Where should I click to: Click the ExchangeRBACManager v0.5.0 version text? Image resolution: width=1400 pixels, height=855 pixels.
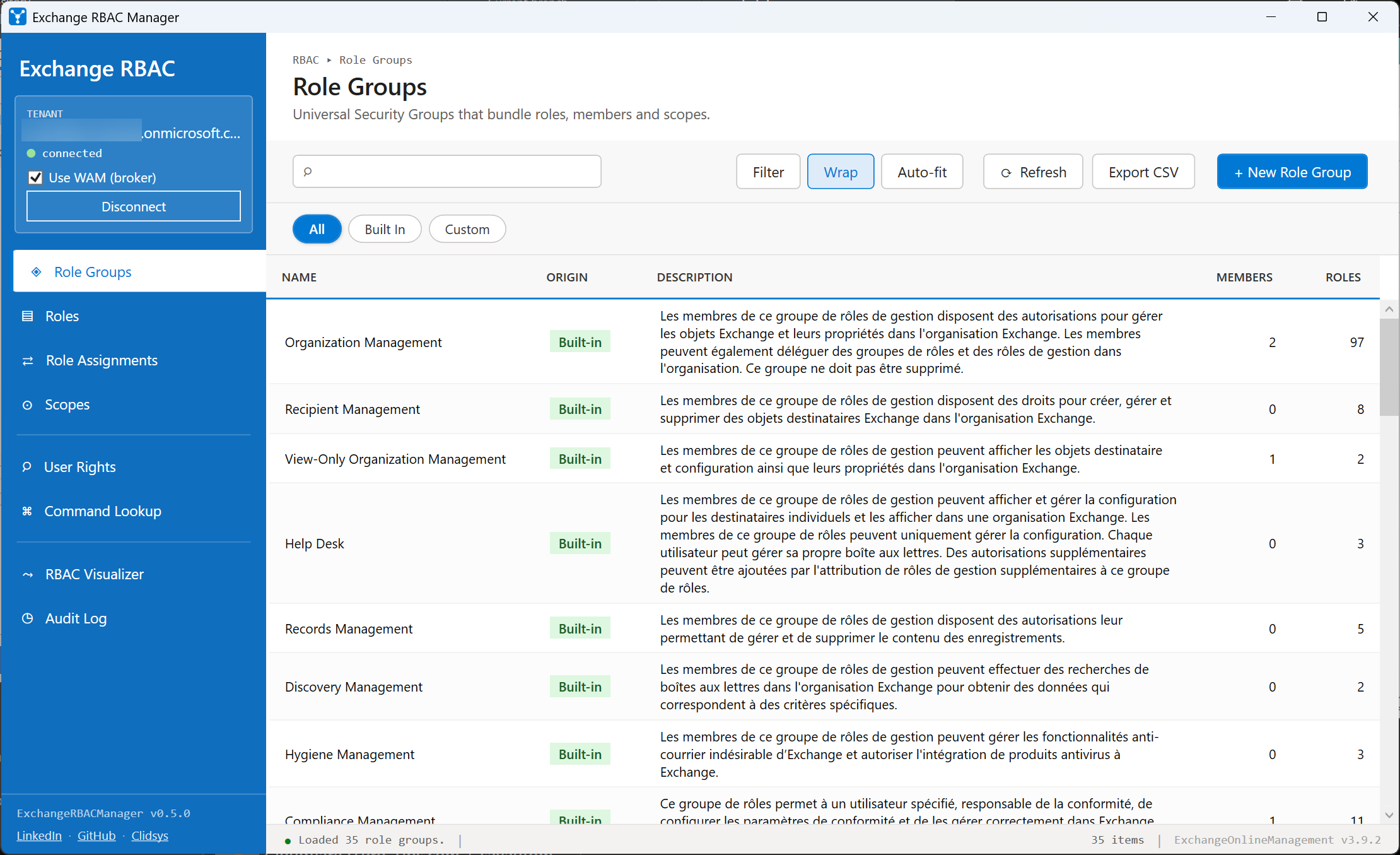[103, 813]
